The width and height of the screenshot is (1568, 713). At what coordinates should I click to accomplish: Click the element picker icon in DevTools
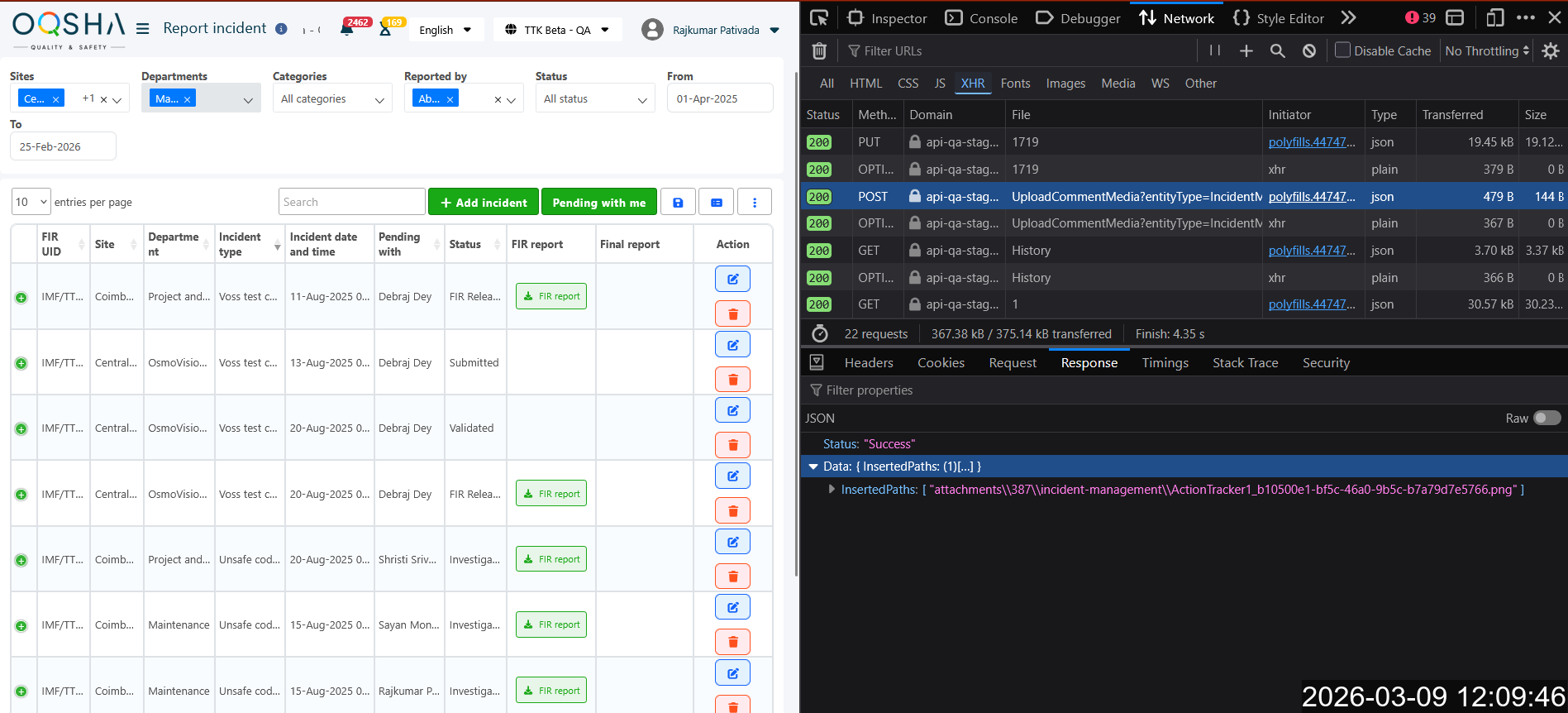coord(819,18)
